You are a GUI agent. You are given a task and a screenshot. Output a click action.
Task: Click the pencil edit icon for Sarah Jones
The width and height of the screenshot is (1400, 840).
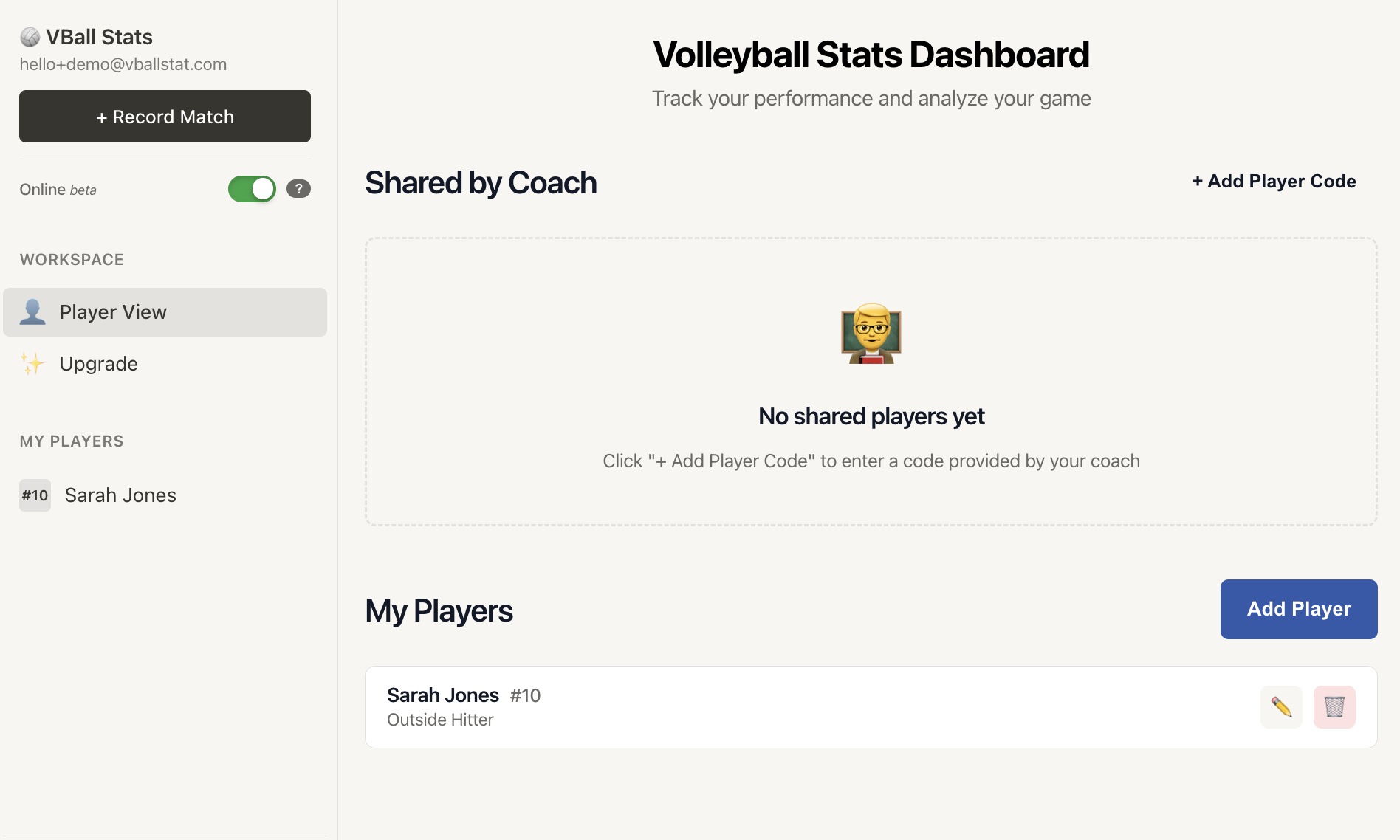1281,707
